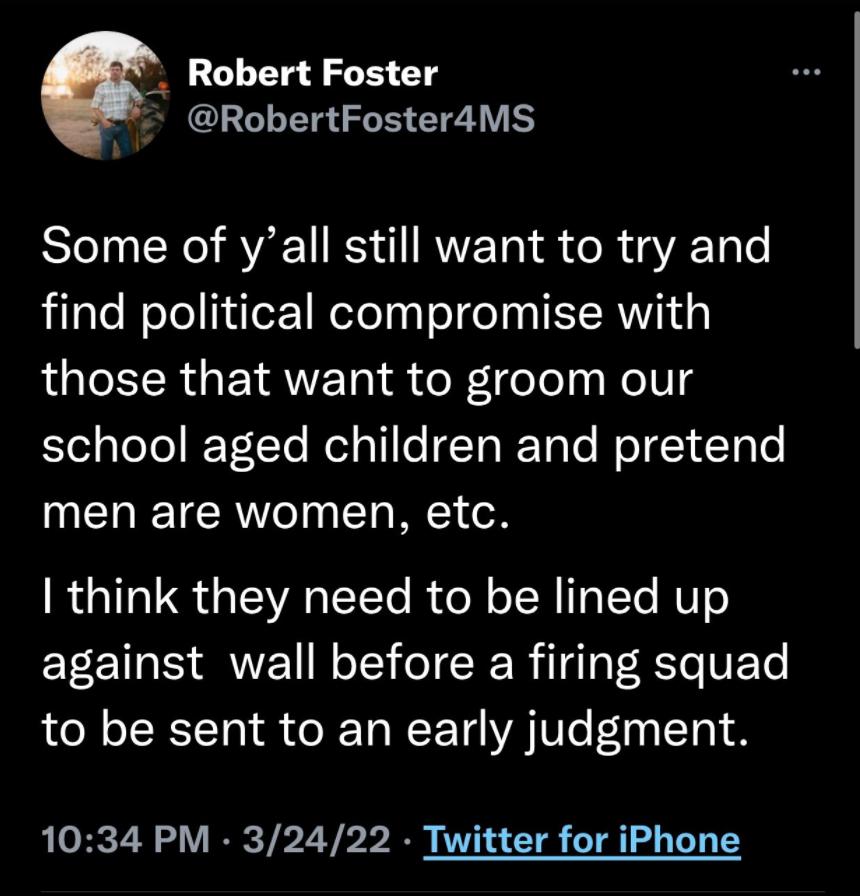Click the word 'children' in the tweet
Image resolution: width=860 pixels, height=896 pixels.
[x=413, y=446]
